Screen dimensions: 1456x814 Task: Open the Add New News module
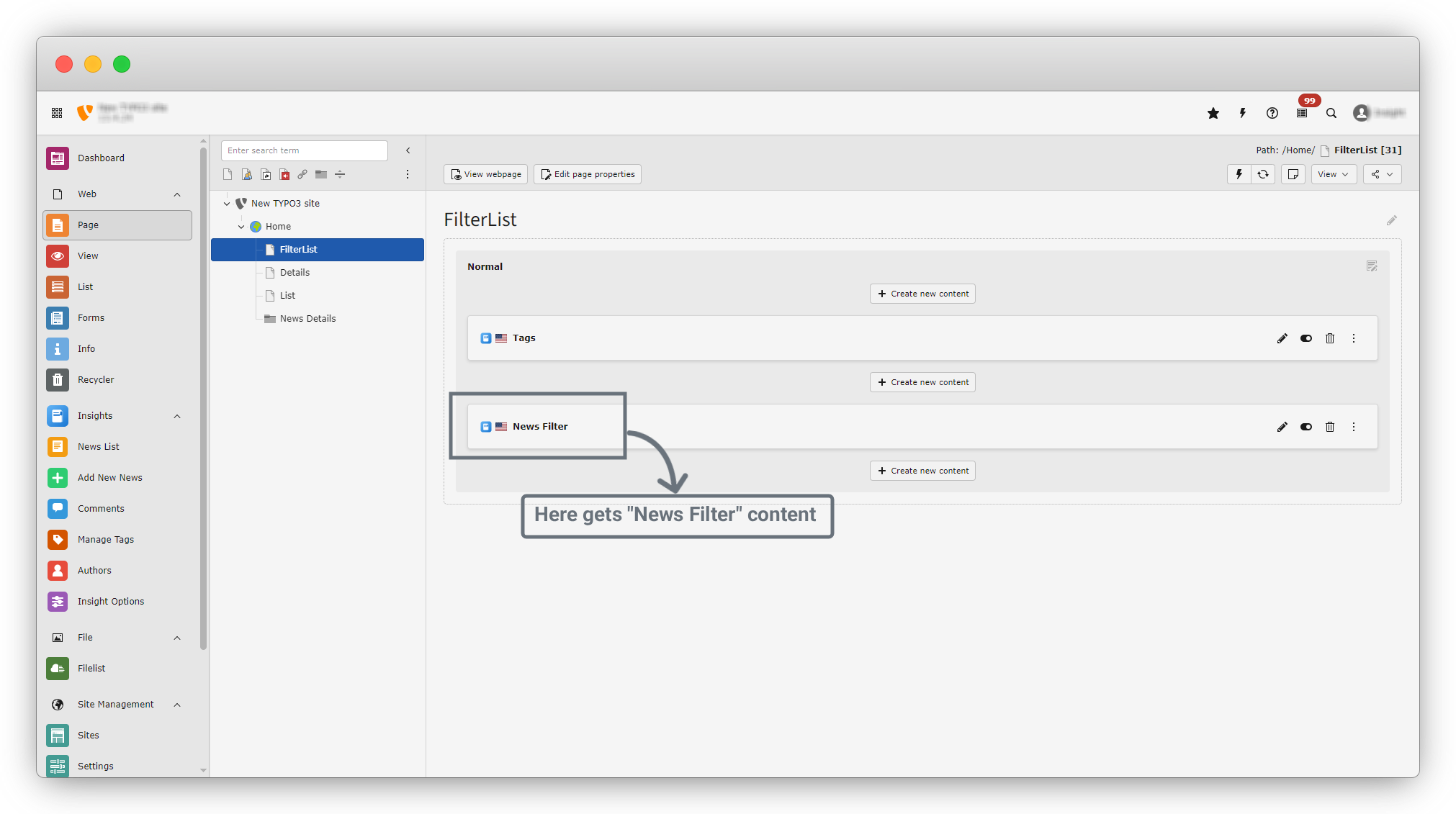pyautogui.click(x=109, y=478)
